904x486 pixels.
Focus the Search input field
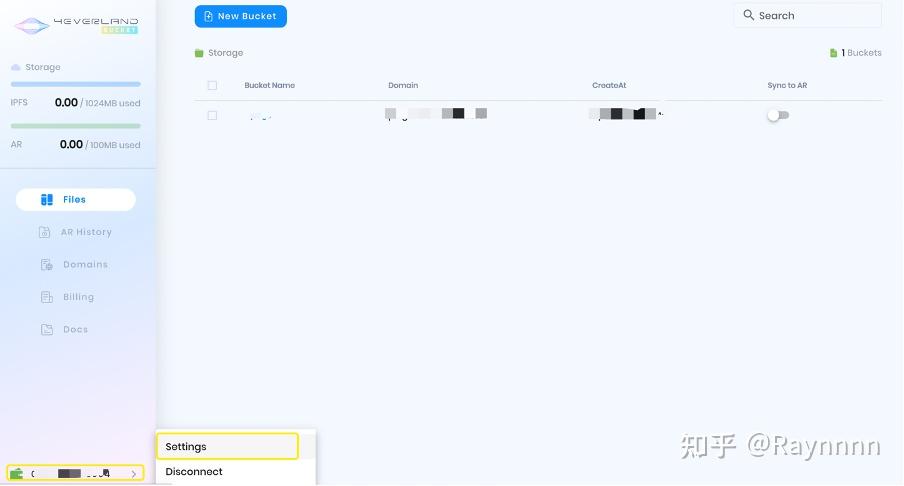807,16
